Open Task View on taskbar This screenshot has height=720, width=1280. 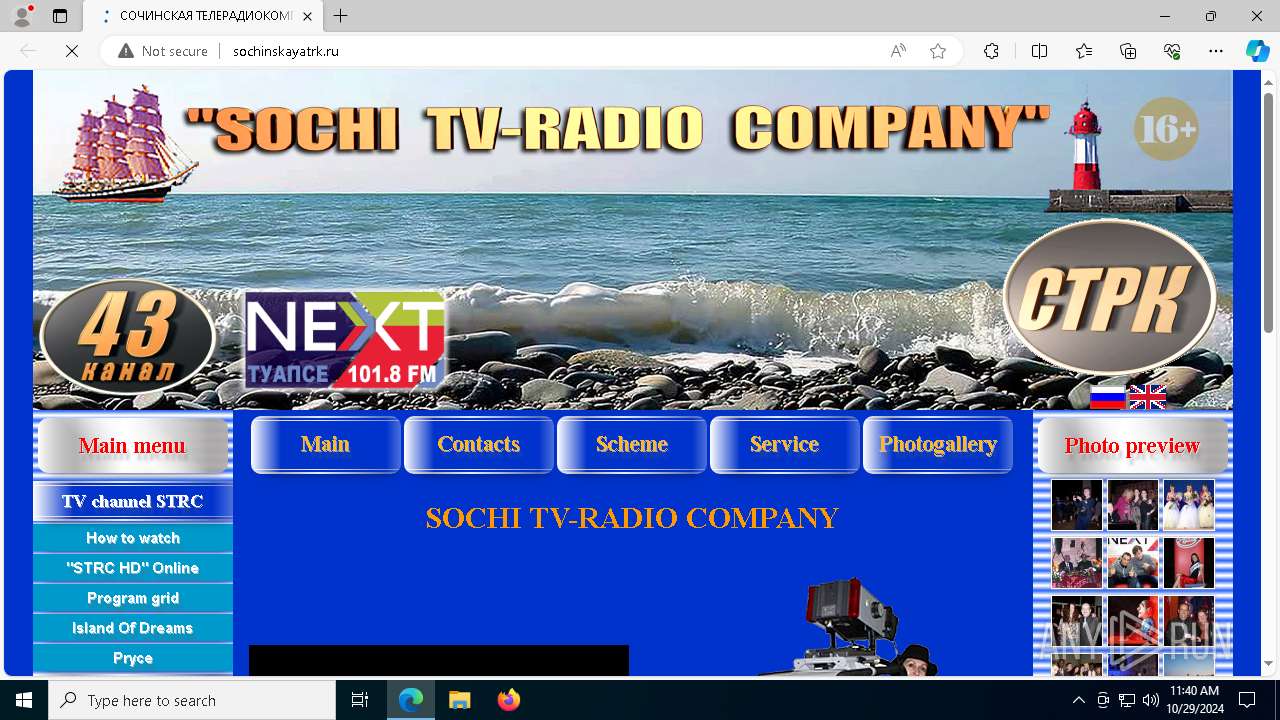tap(360, 700)
